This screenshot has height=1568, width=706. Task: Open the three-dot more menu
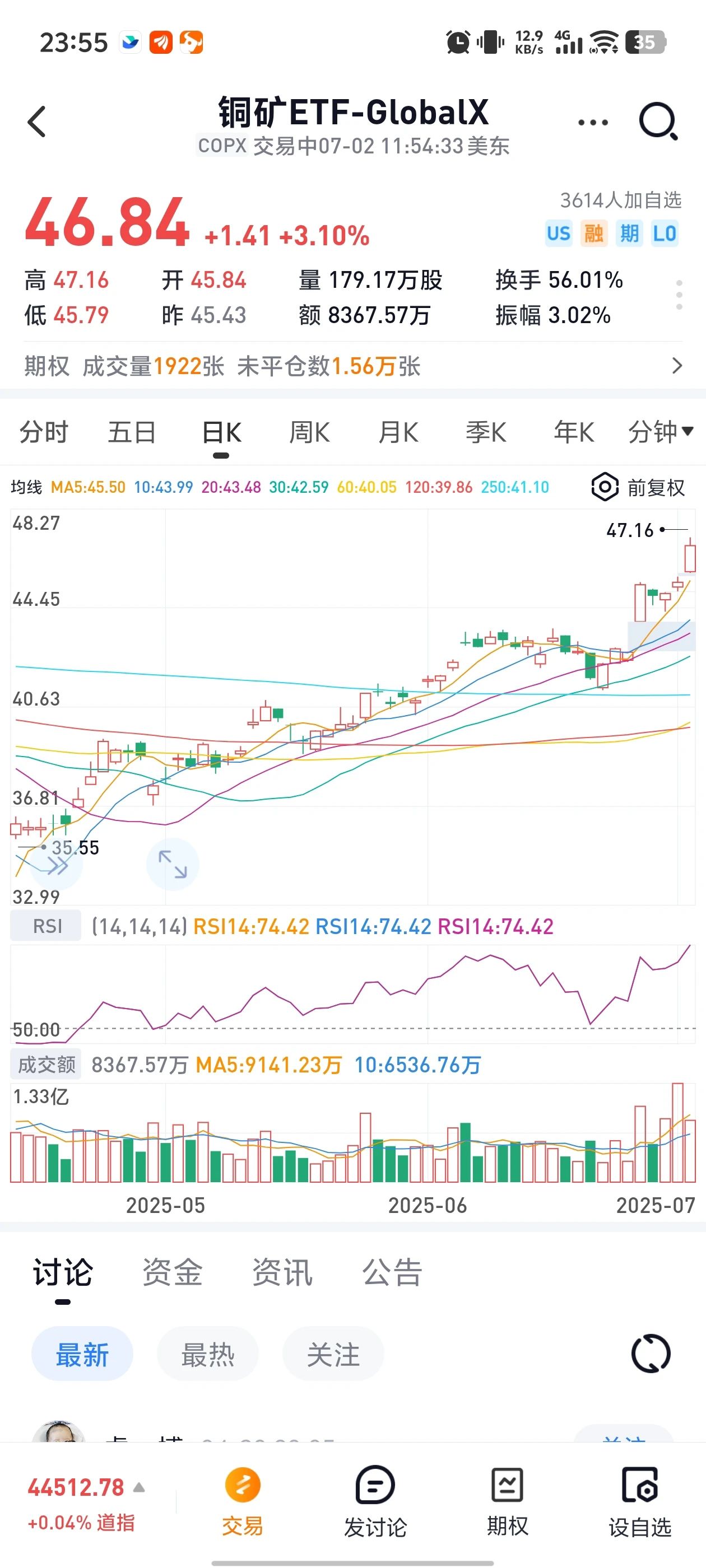[x=593, y=122]
